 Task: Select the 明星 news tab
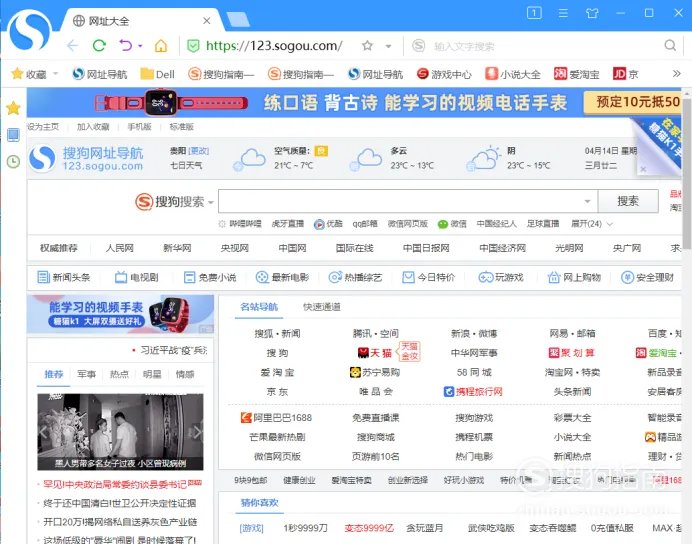tap(152, 374)
